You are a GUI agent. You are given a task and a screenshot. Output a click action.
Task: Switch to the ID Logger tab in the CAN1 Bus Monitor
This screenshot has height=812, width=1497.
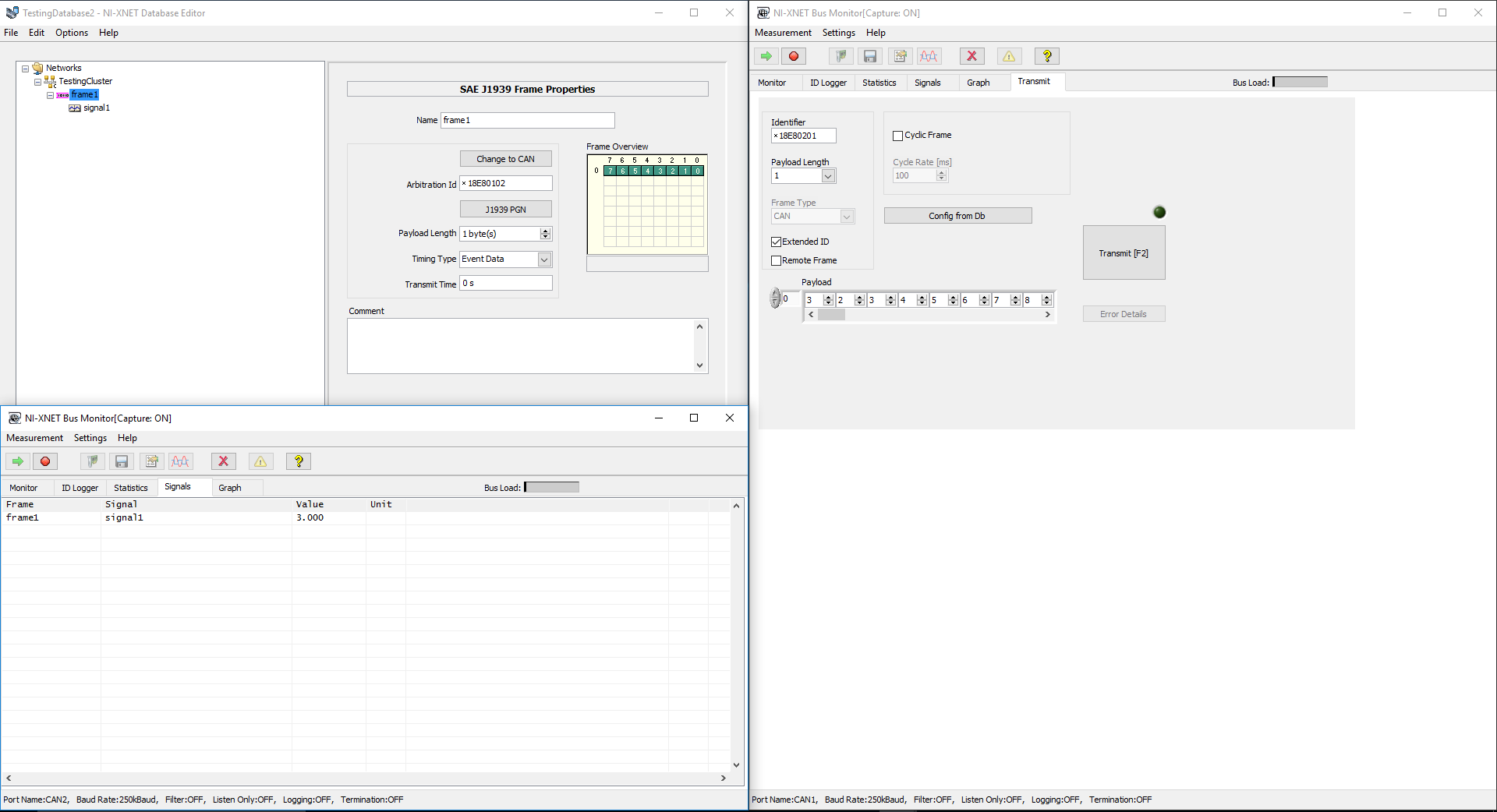tap(828, 83)
